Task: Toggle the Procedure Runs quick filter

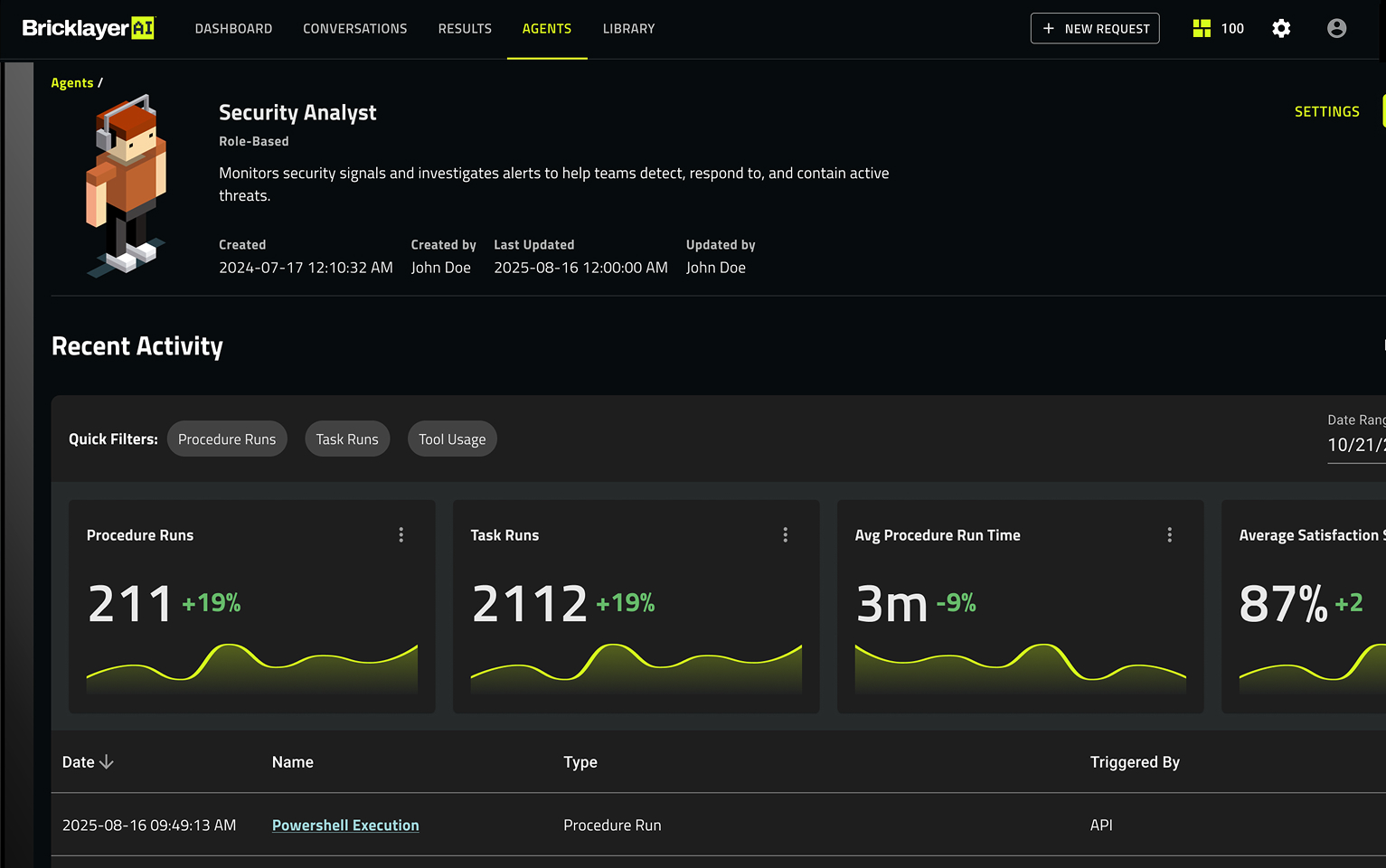Action: [227, 439]
